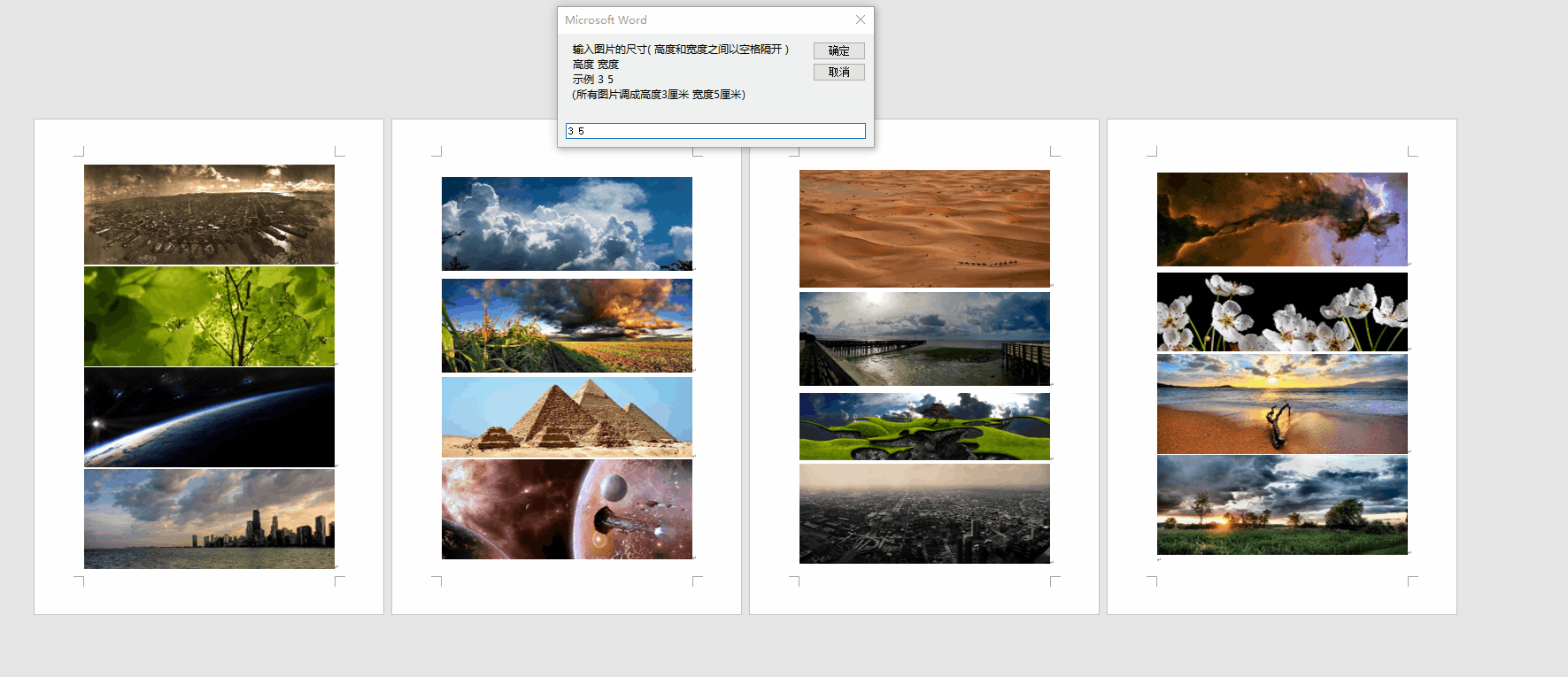Click the dialog example text 示例 3 5

[592, 80]
